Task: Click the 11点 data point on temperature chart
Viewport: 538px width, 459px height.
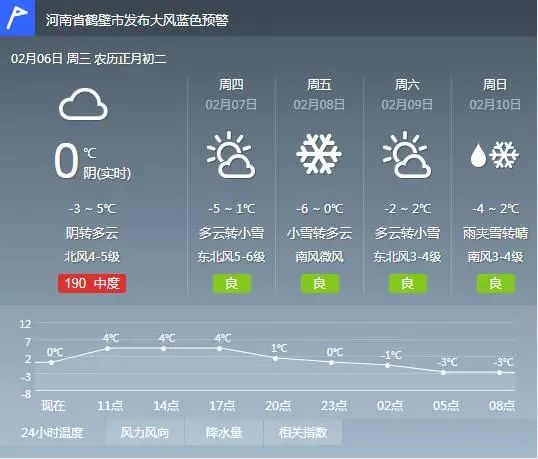Action: tap(107, 348)
